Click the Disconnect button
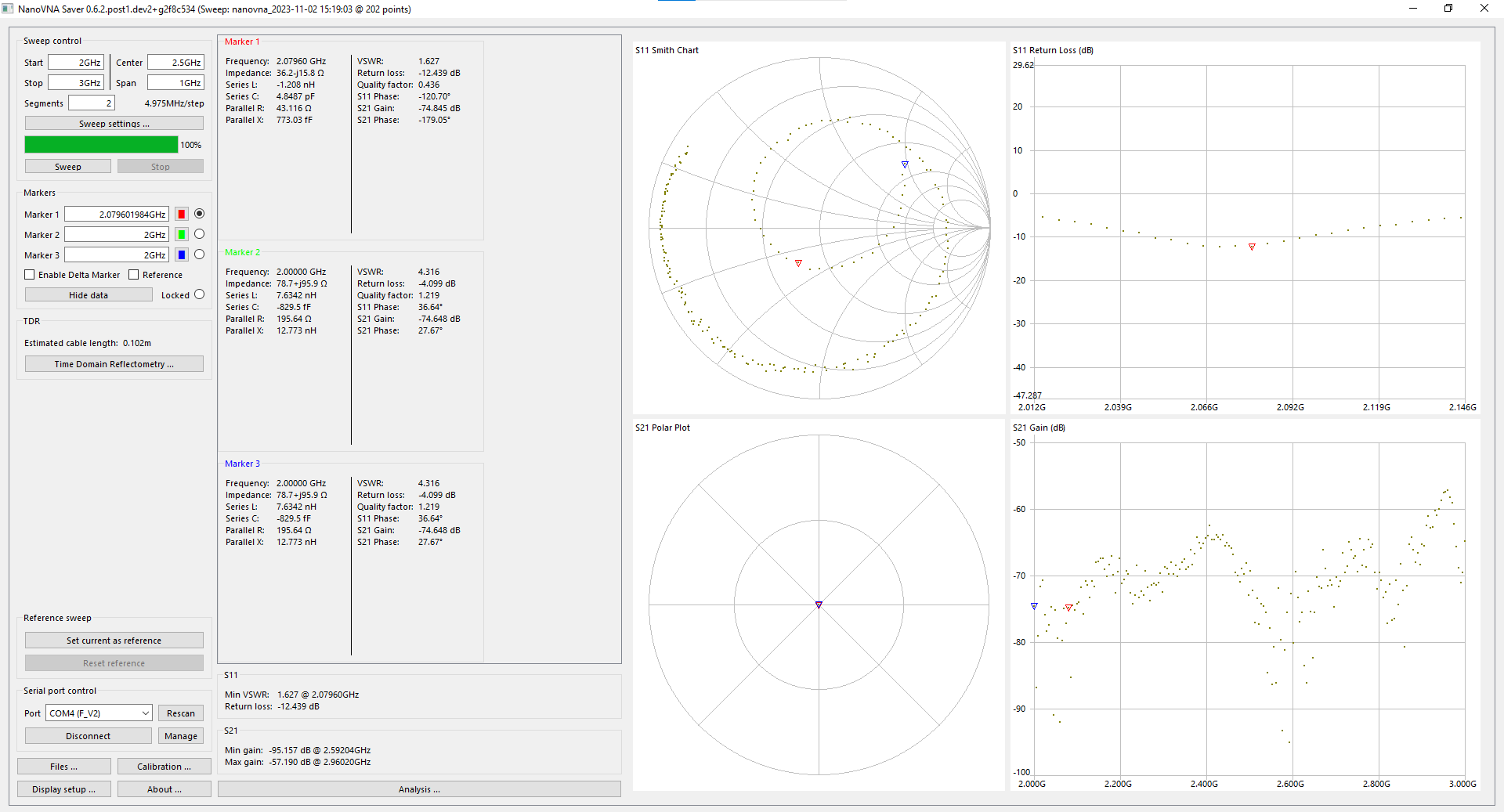1504x812 pixels. [x=89, y=736]
